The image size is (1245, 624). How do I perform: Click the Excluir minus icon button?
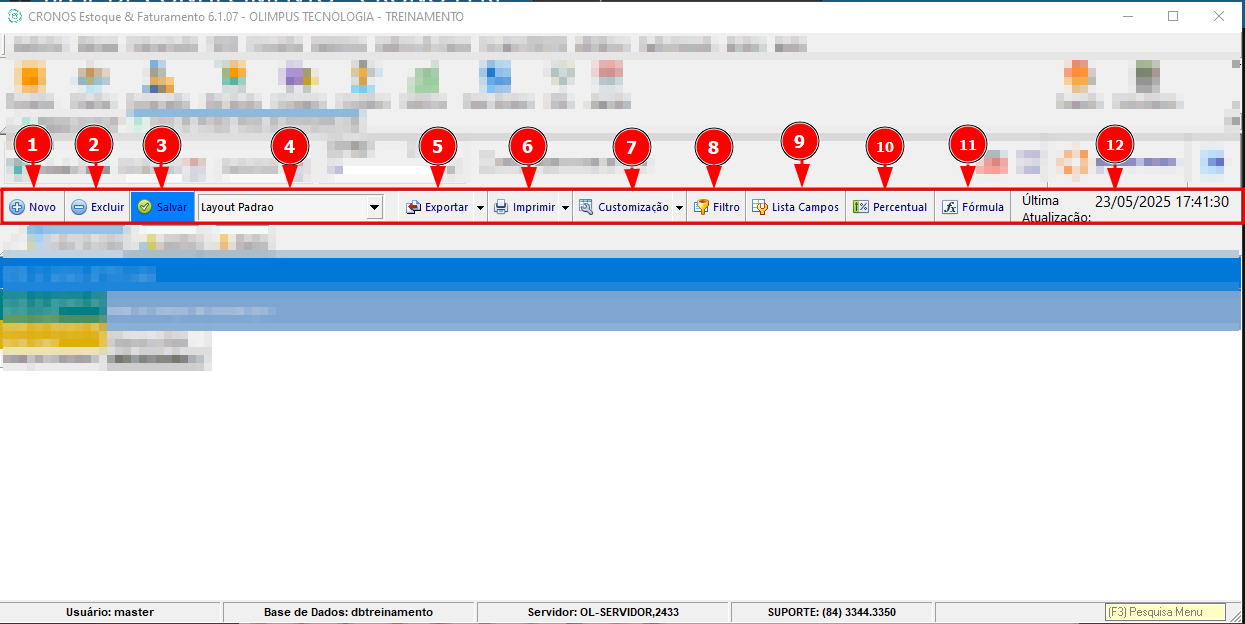tap(97, 207)
